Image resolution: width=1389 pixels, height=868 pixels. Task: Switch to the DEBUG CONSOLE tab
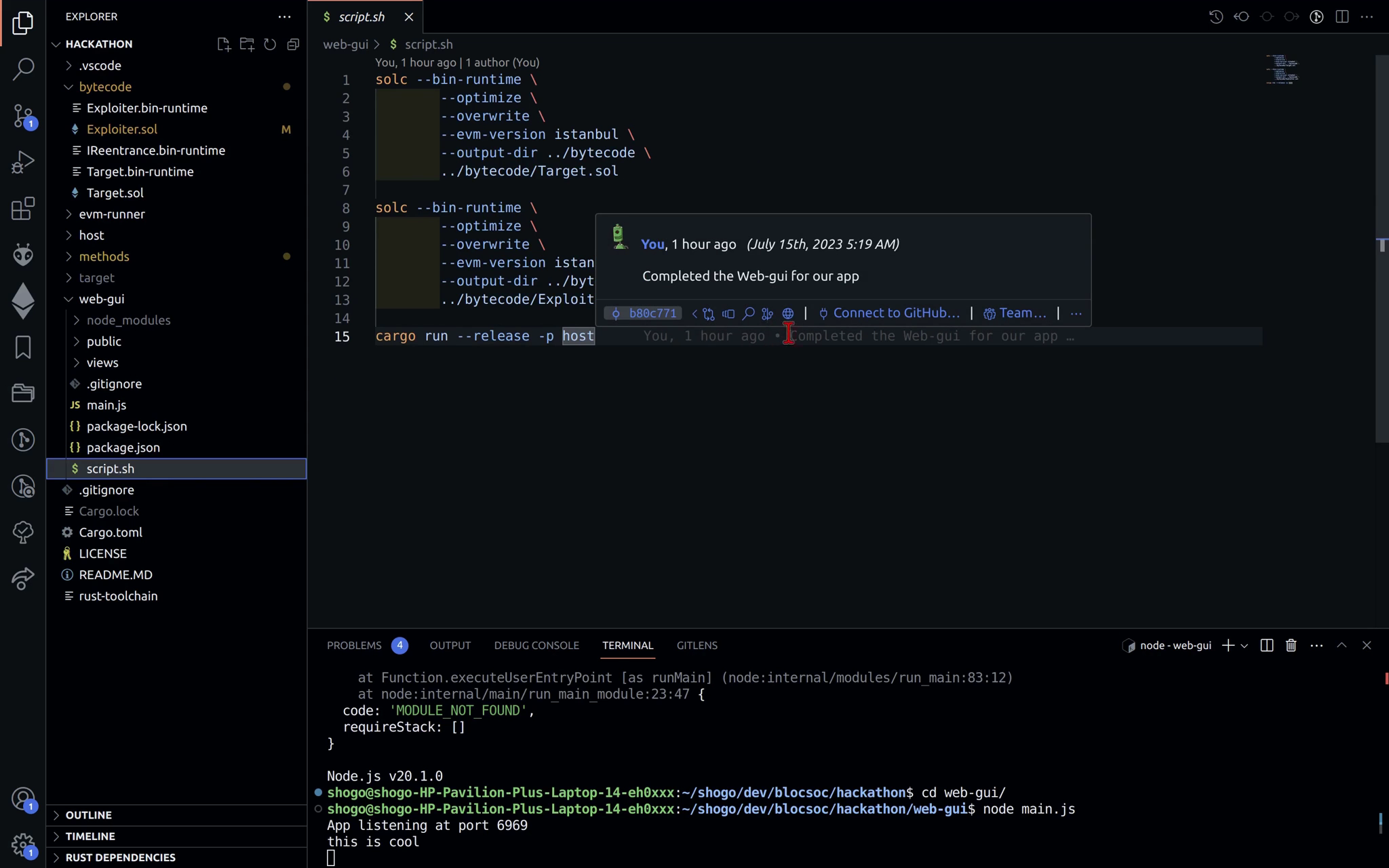pos(536,646)
